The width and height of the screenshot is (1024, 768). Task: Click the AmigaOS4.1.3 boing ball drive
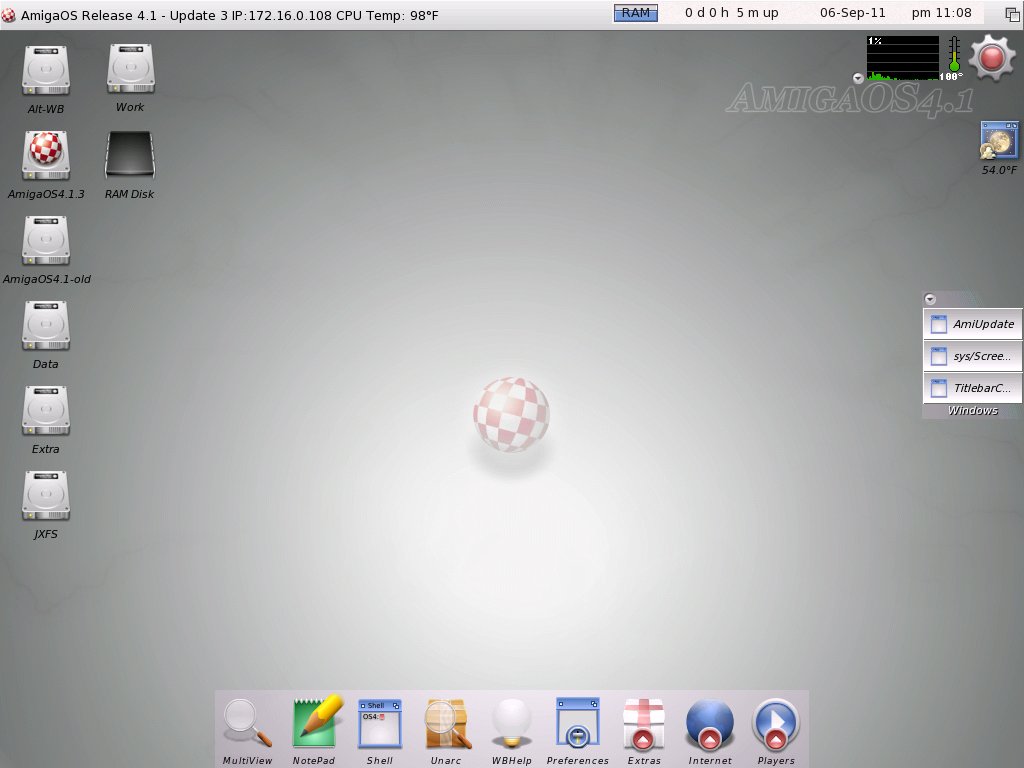(x=46, y=155)
